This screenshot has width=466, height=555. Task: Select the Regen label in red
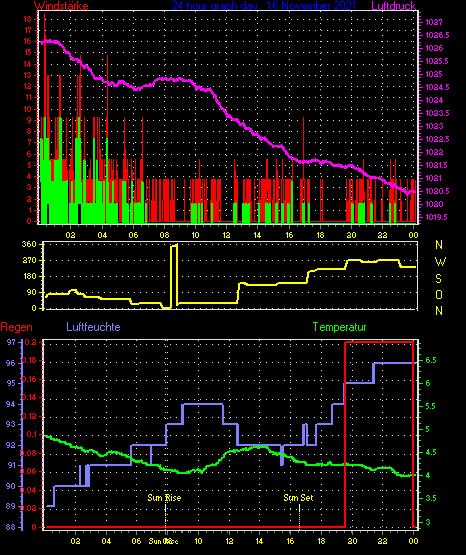tap(16, 327)
